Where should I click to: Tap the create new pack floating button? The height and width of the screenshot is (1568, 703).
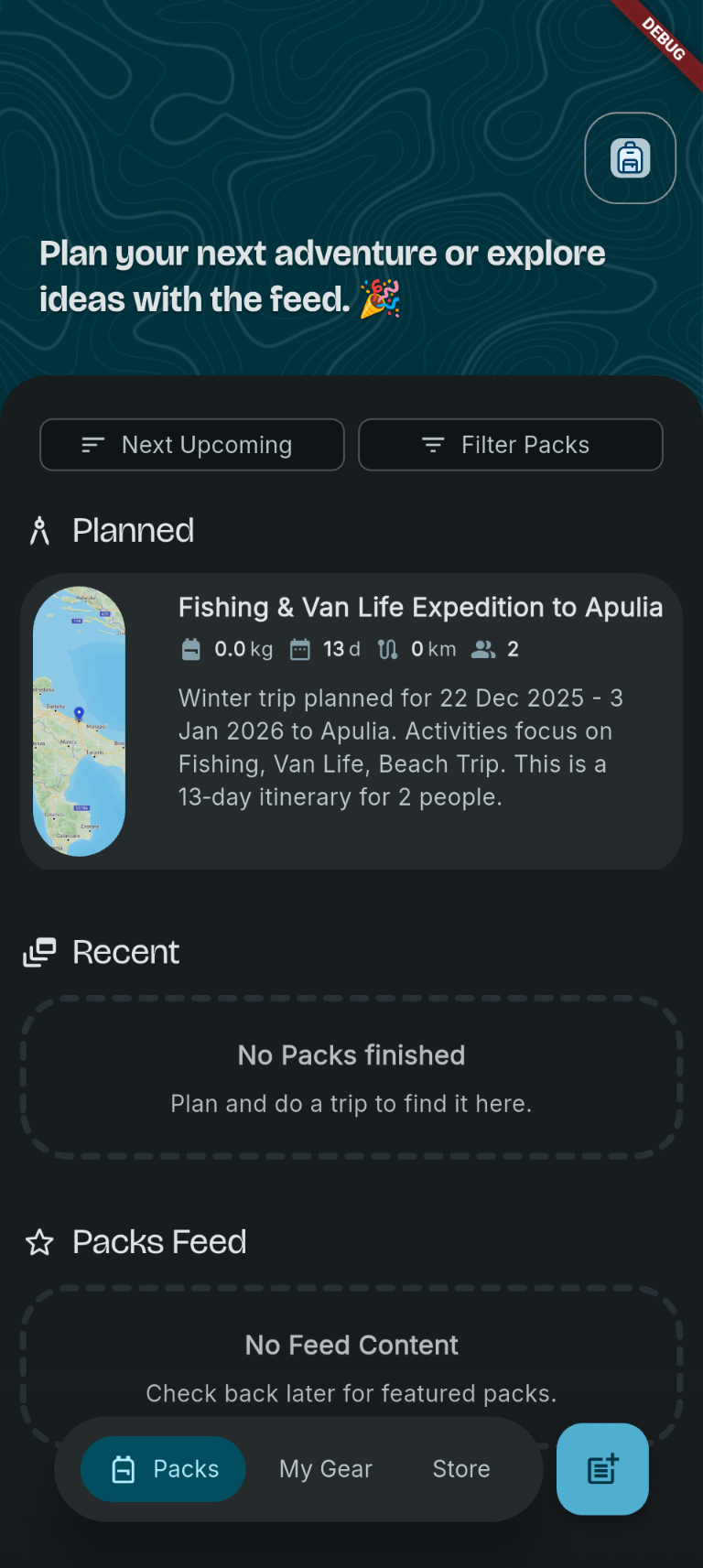click(x=602, y=1468)
